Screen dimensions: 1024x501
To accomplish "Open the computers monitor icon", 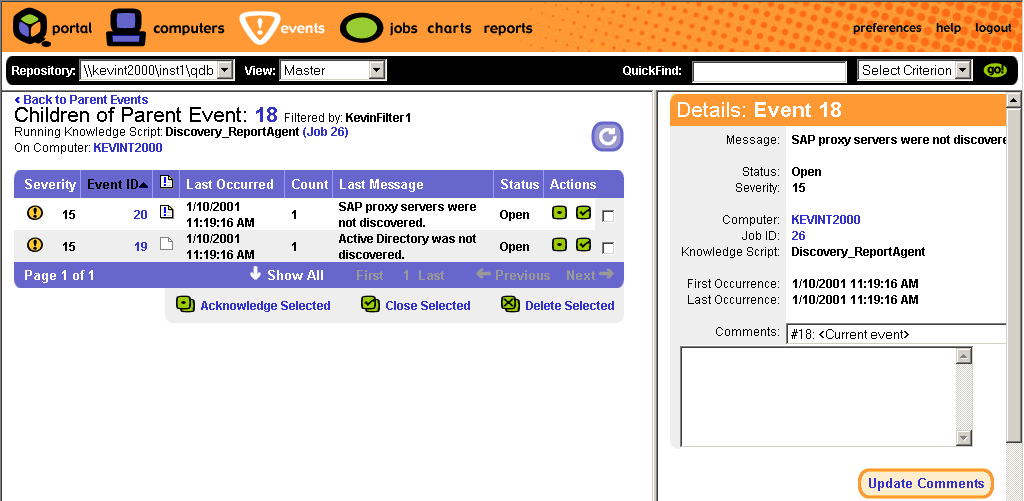I will click(x=126, y=27).
